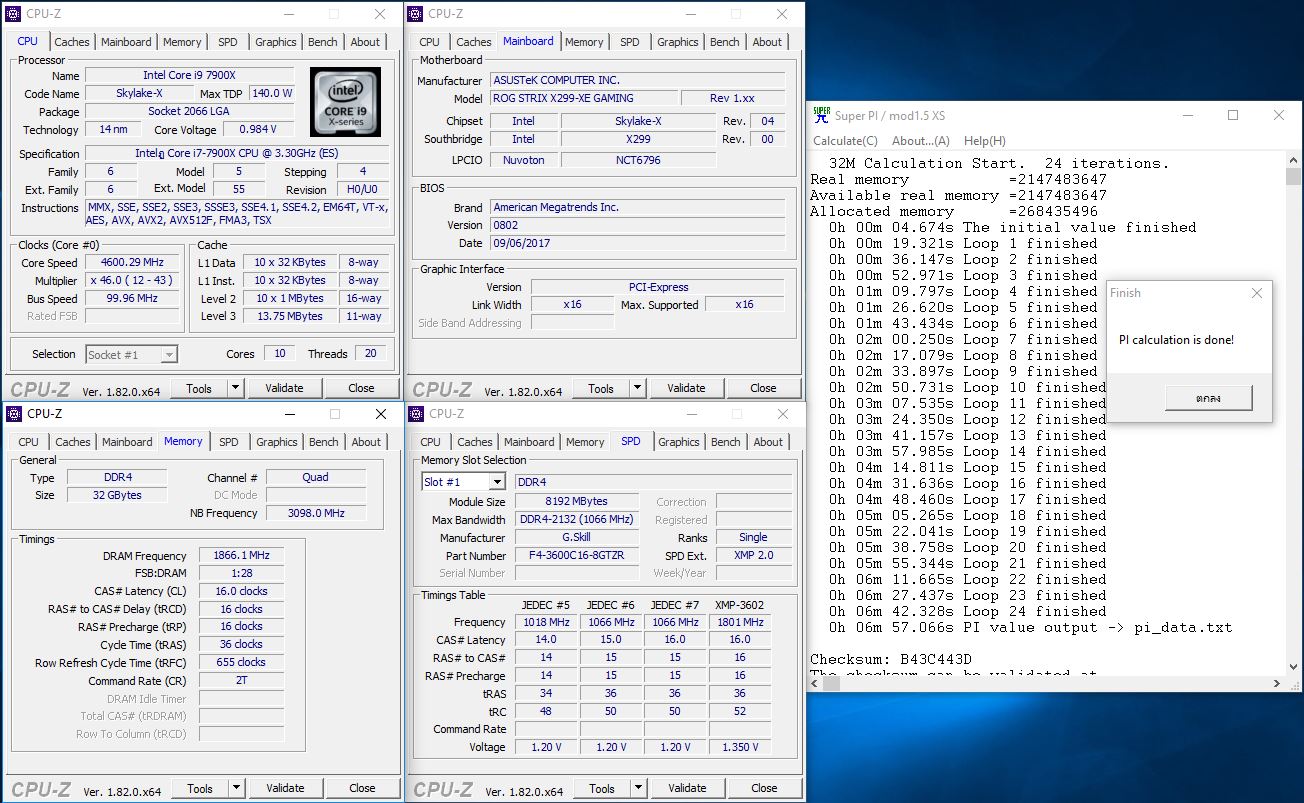Screen dimensions: 1304x803
Task: Click Validate button in Memory window
Action: coord(285,788)
